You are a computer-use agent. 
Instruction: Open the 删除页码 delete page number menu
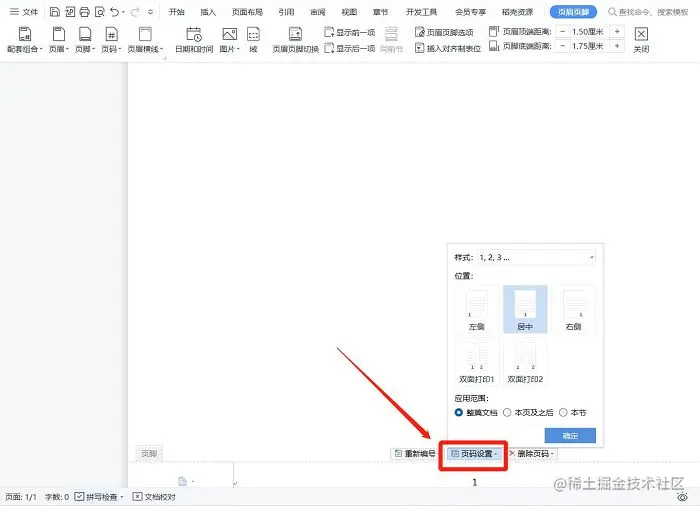[533, 454]
